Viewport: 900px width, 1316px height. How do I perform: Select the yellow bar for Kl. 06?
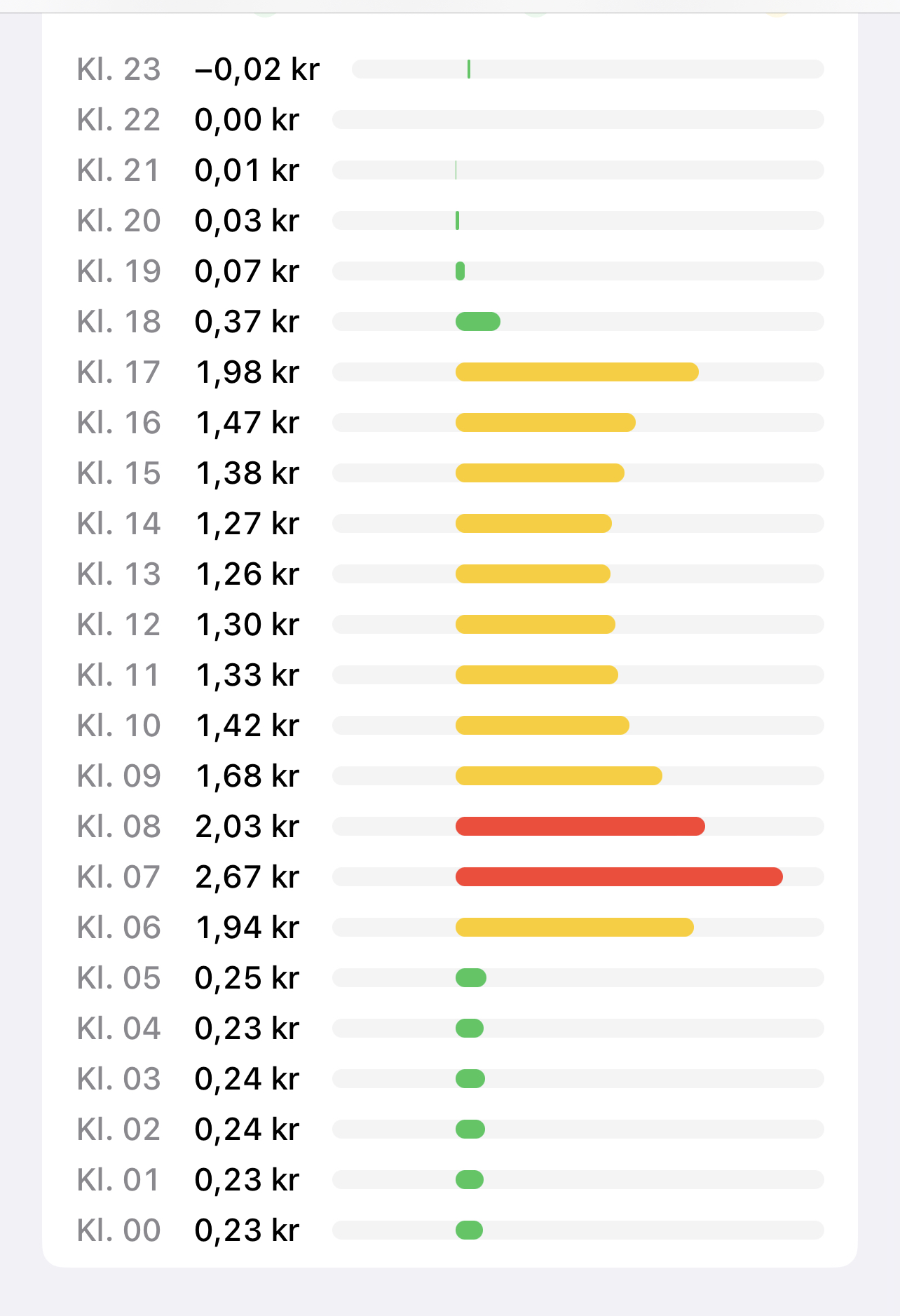(x=575, y=928)
